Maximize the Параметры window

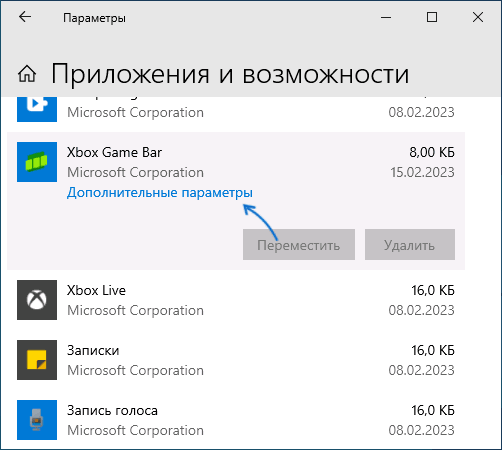432,17
